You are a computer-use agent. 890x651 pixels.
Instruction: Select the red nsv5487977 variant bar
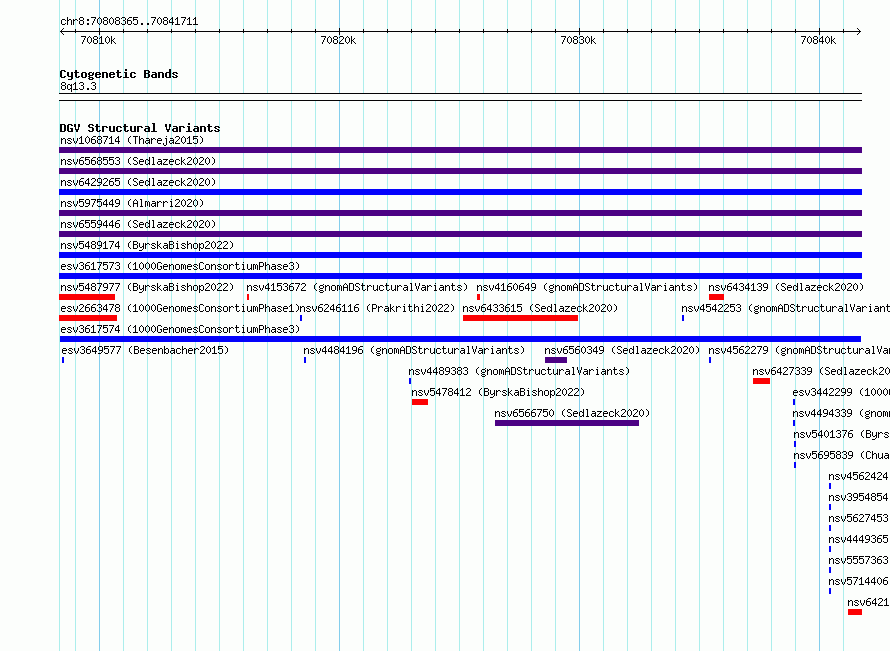click(87, 297)
